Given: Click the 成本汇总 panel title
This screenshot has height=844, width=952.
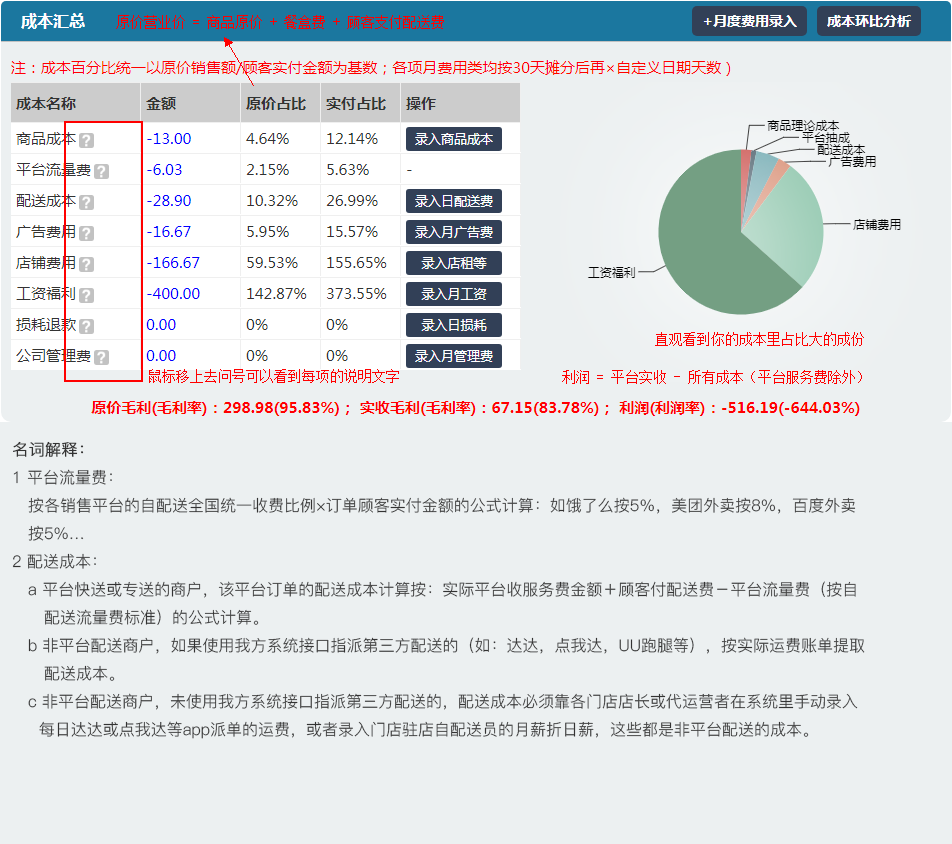Looking at the screenshot, I should pos(53,21).
